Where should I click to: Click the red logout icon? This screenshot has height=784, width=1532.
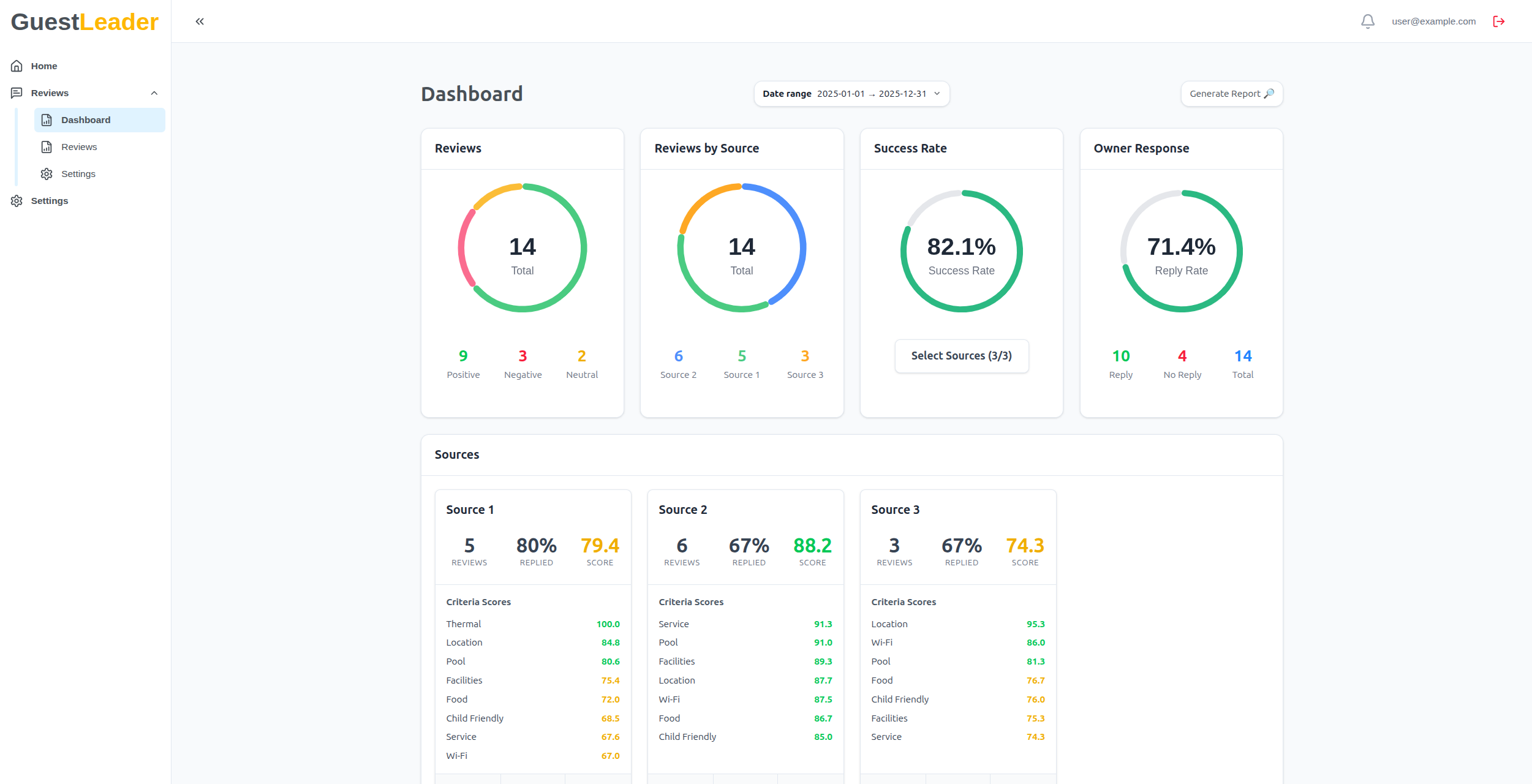point(1499,21)
